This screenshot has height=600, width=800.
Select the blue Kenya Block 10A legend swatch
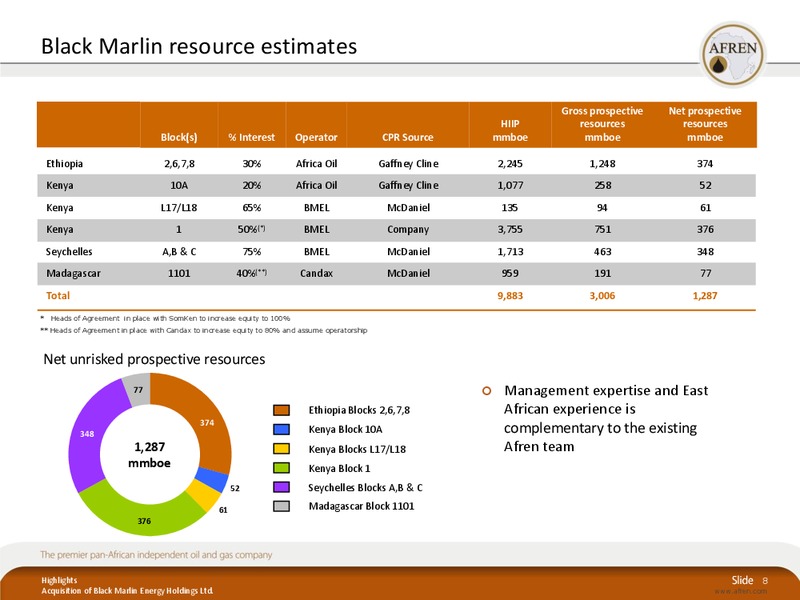coord(281,430)
